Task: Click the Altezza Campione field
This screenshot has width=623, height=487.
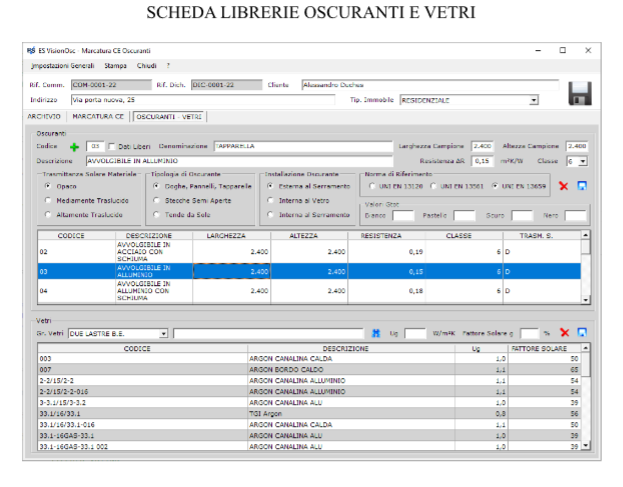Action: pos(577,146)
